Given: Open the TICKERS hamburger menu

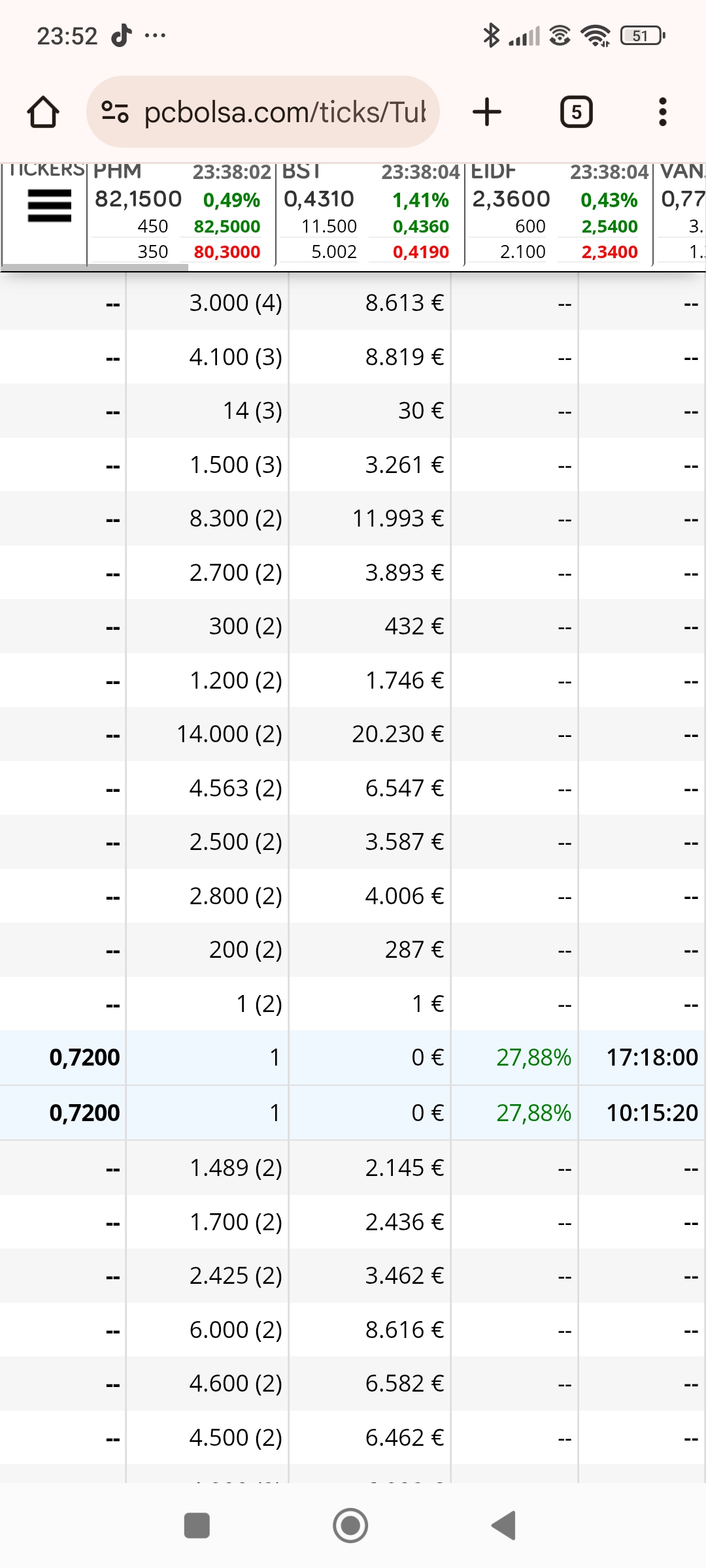Looking at the screenshot, I should (x=49, y=206).
